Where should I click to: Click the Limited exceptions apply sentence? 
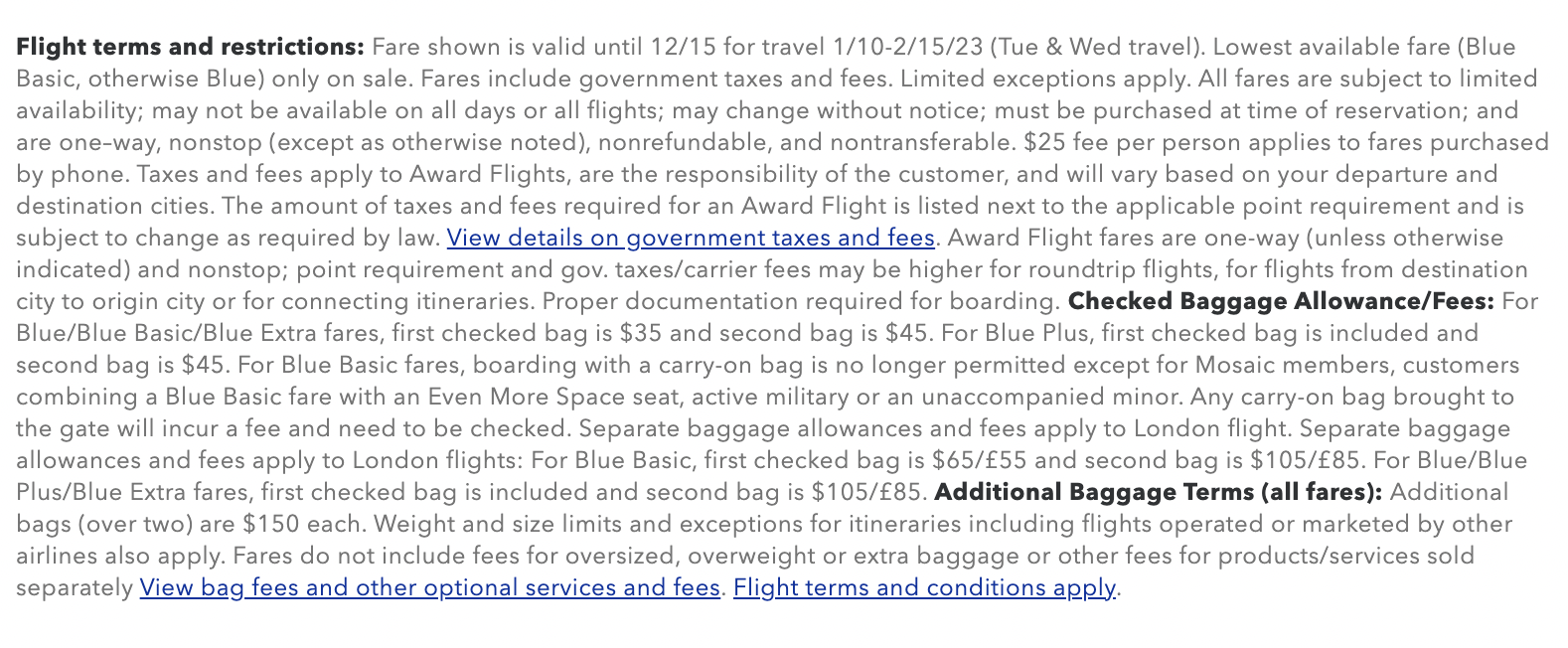pyautogui.click(x=1045, y=80)
